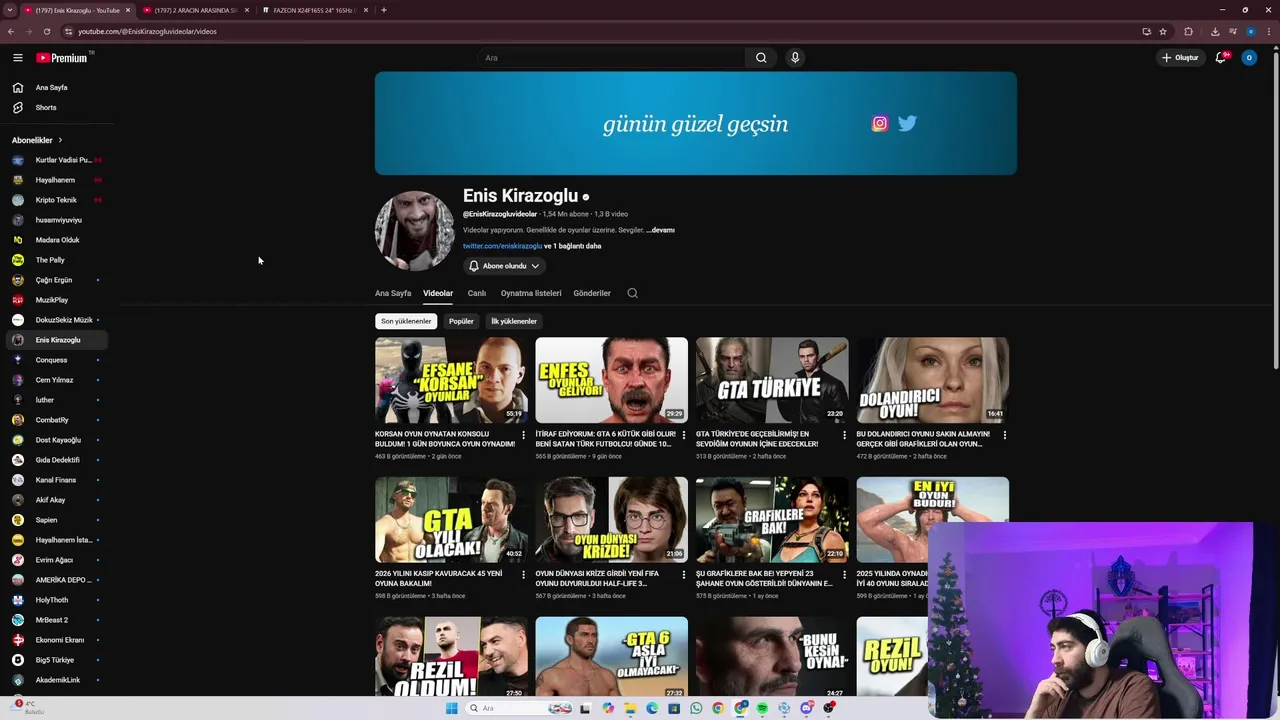The width and height of the screenshot is (1280, 720).
Task: Expand the Abonelikler section chevron
Action: [x=60, y=140]
